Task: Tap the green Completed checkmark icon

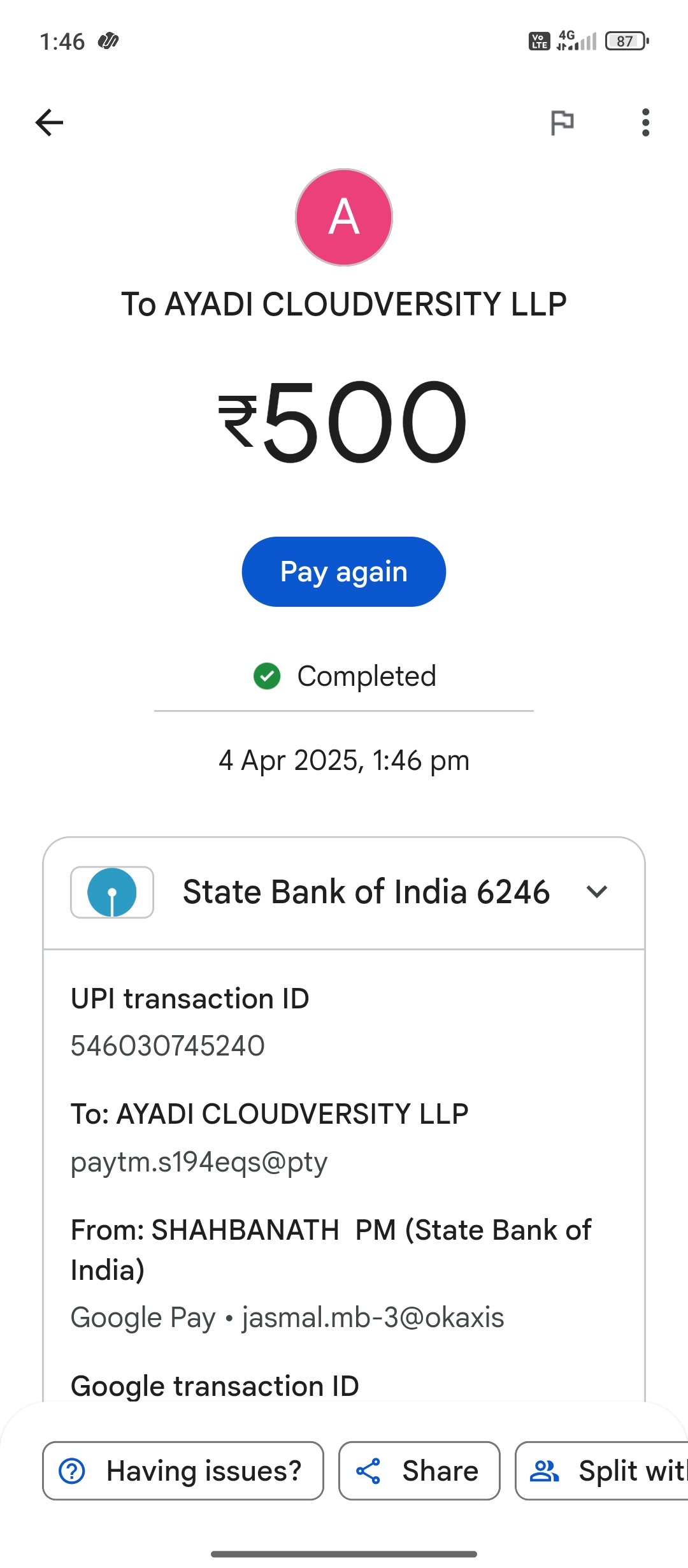Action: (267, 676)
